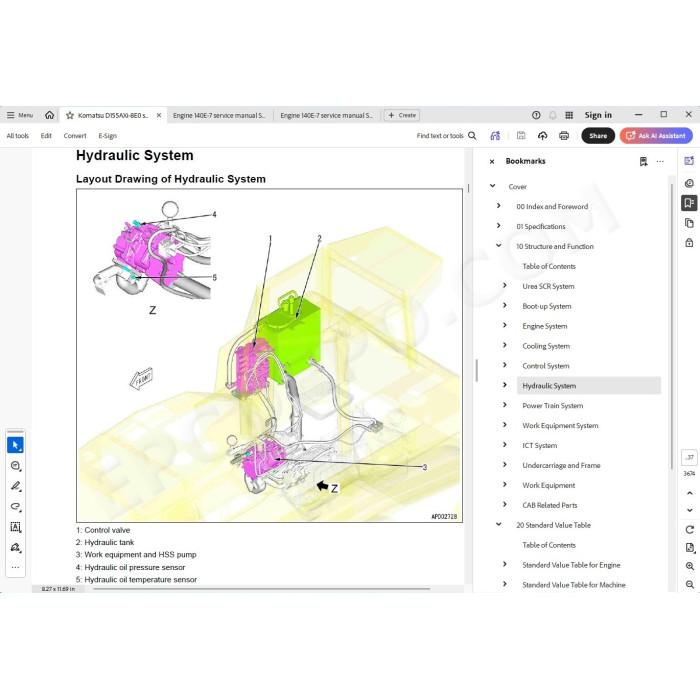The image size is (700, 700).
Task: Click the Save floppy disk icon
Action: pos(521,136)
